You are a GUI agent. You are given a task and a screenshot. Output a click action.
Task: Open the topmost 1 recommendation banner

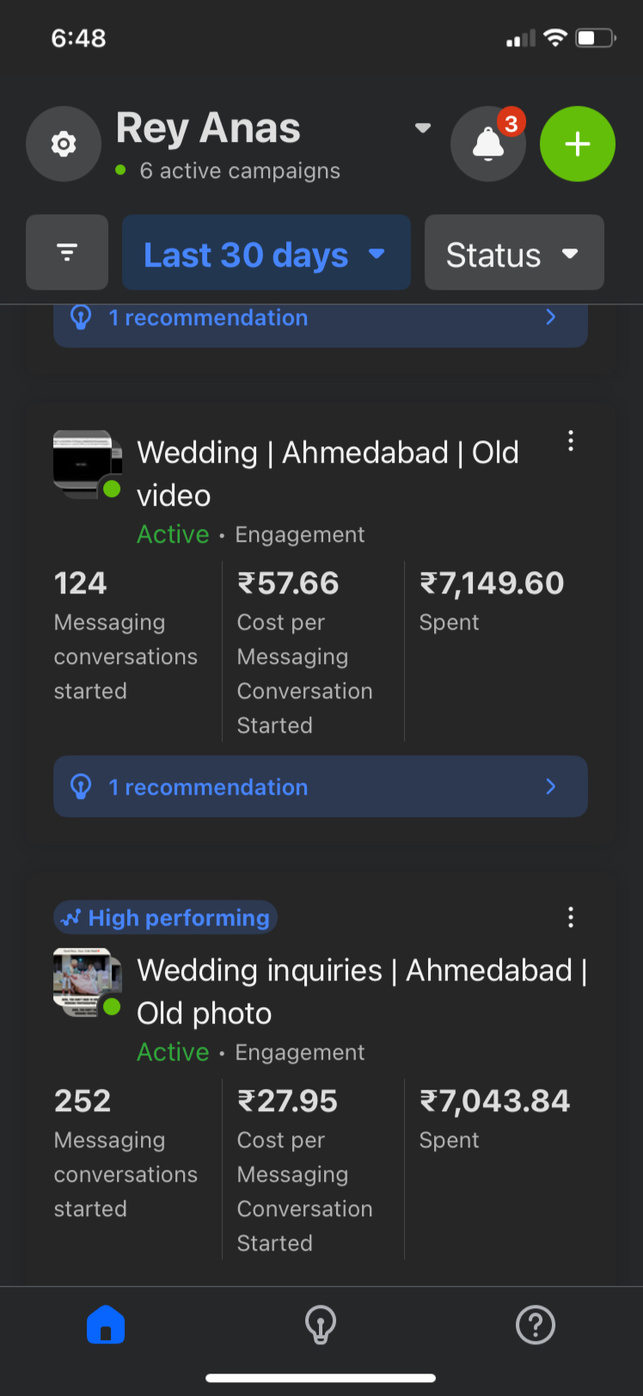(x=320, y=320)
